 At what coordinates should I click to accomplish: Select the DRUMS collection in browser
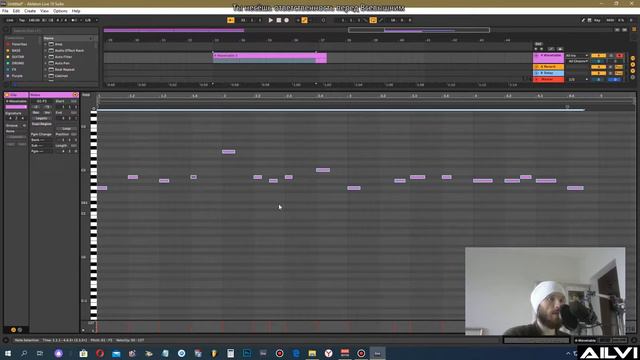click(x=18, y=63)
